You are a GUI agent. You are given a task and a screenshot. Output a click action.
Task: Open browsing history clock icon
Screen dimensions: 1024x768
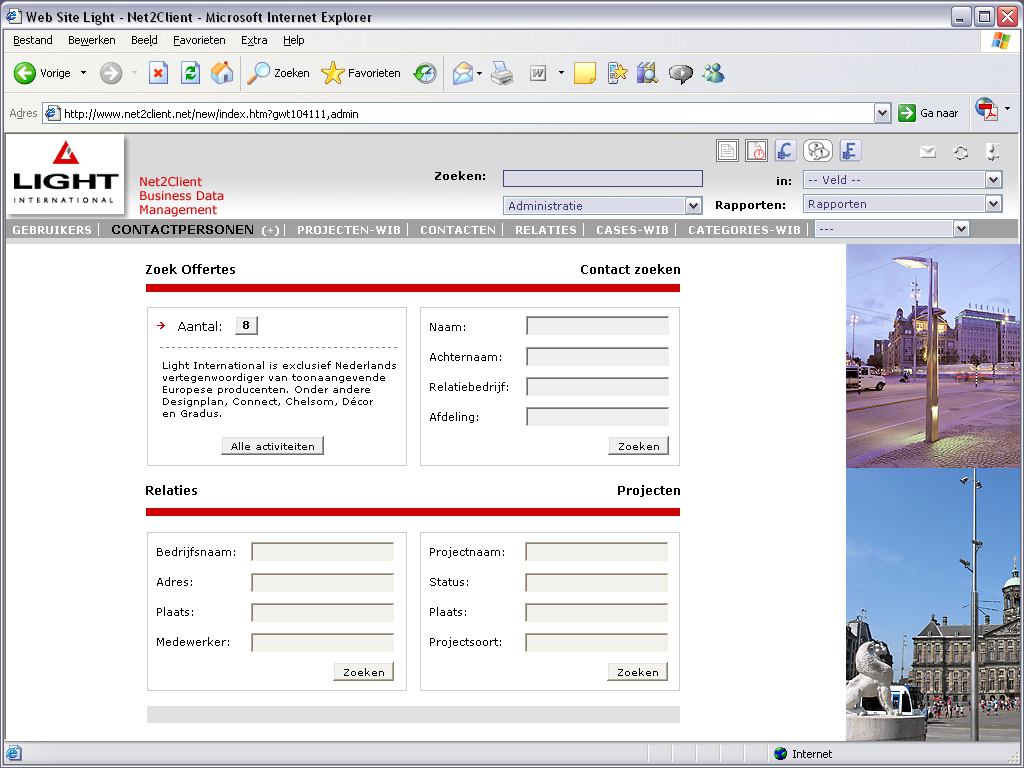pos(425,73)
